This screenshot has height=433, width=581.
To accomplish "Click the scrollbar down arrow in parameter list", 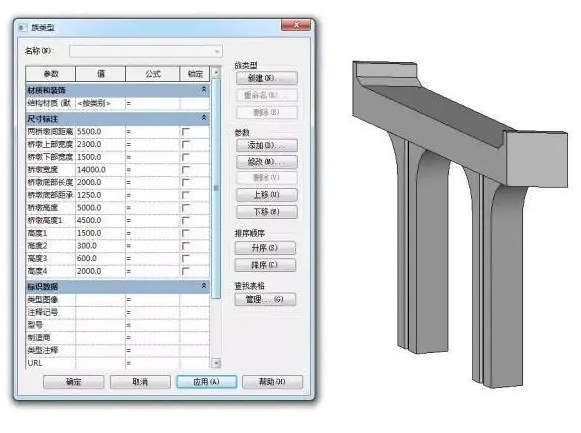I will click(x=216, y=363).
